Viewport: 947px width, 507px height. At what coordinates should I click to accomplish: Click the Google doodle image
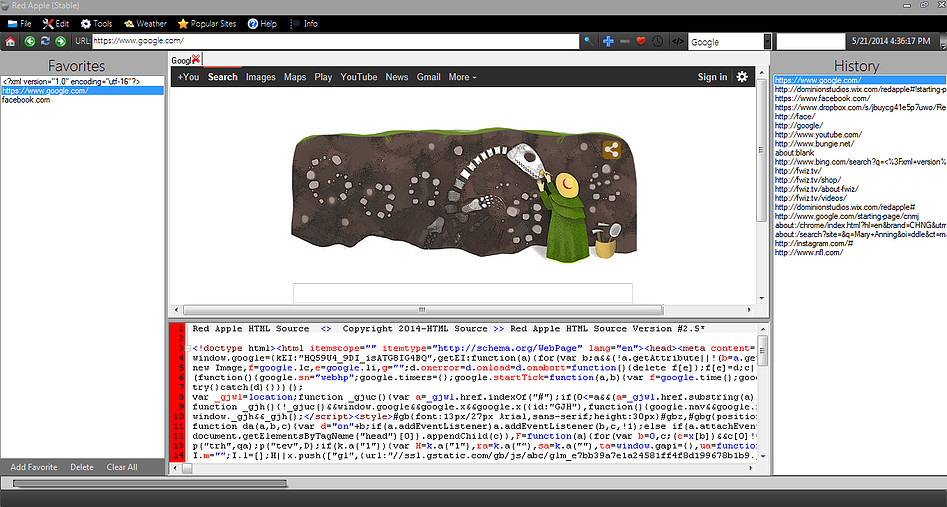(464, 195)
